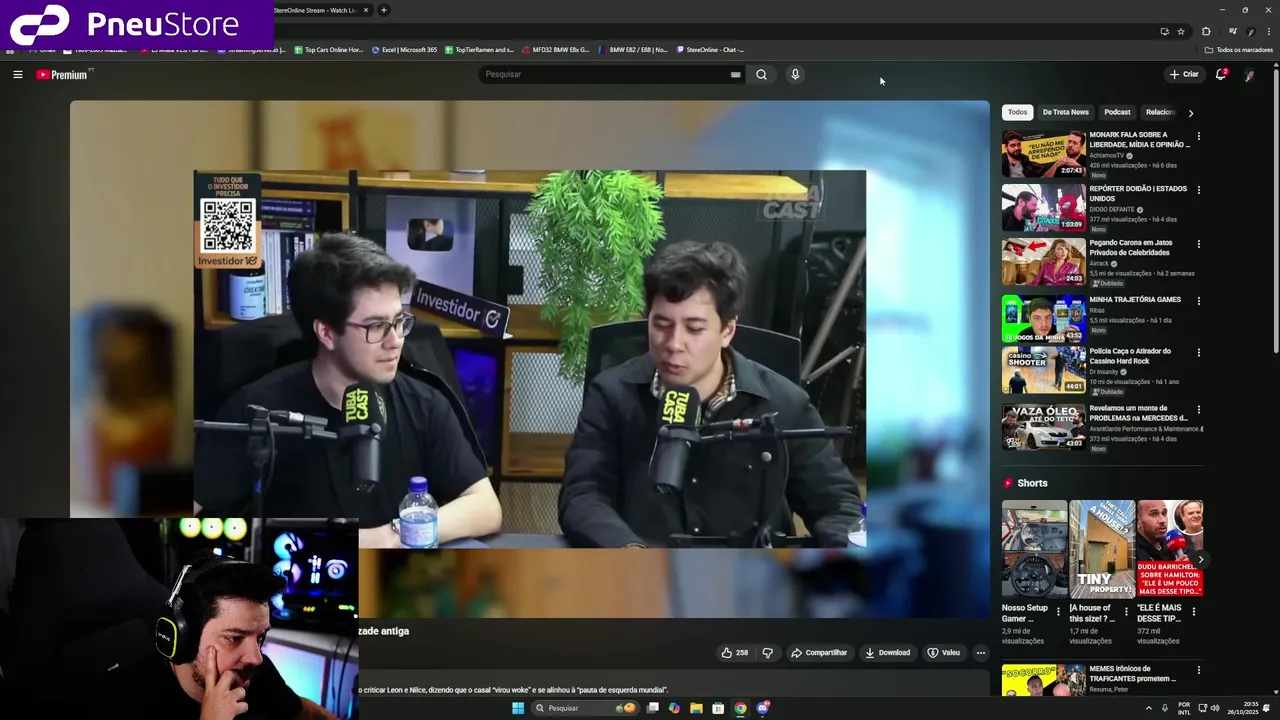1280x720 pixels.
Task: Open Todos os marcadores bookmarks folder
Action: click(x=1238, y=50)
